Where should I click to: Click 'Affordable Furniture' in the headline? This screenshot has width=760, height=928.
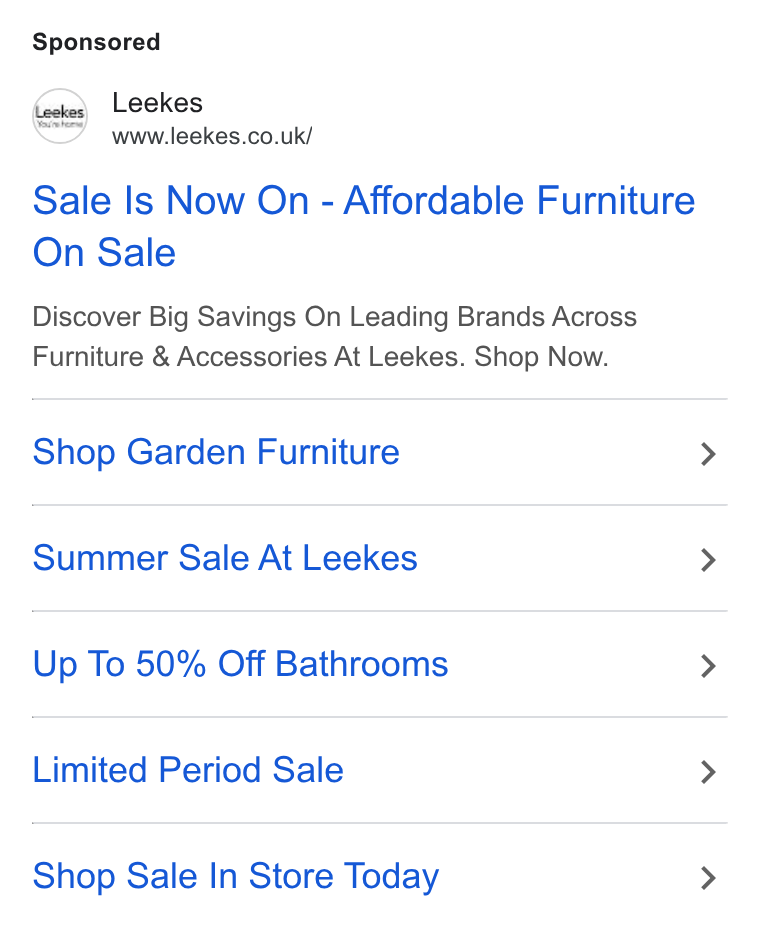pos(519,200)
